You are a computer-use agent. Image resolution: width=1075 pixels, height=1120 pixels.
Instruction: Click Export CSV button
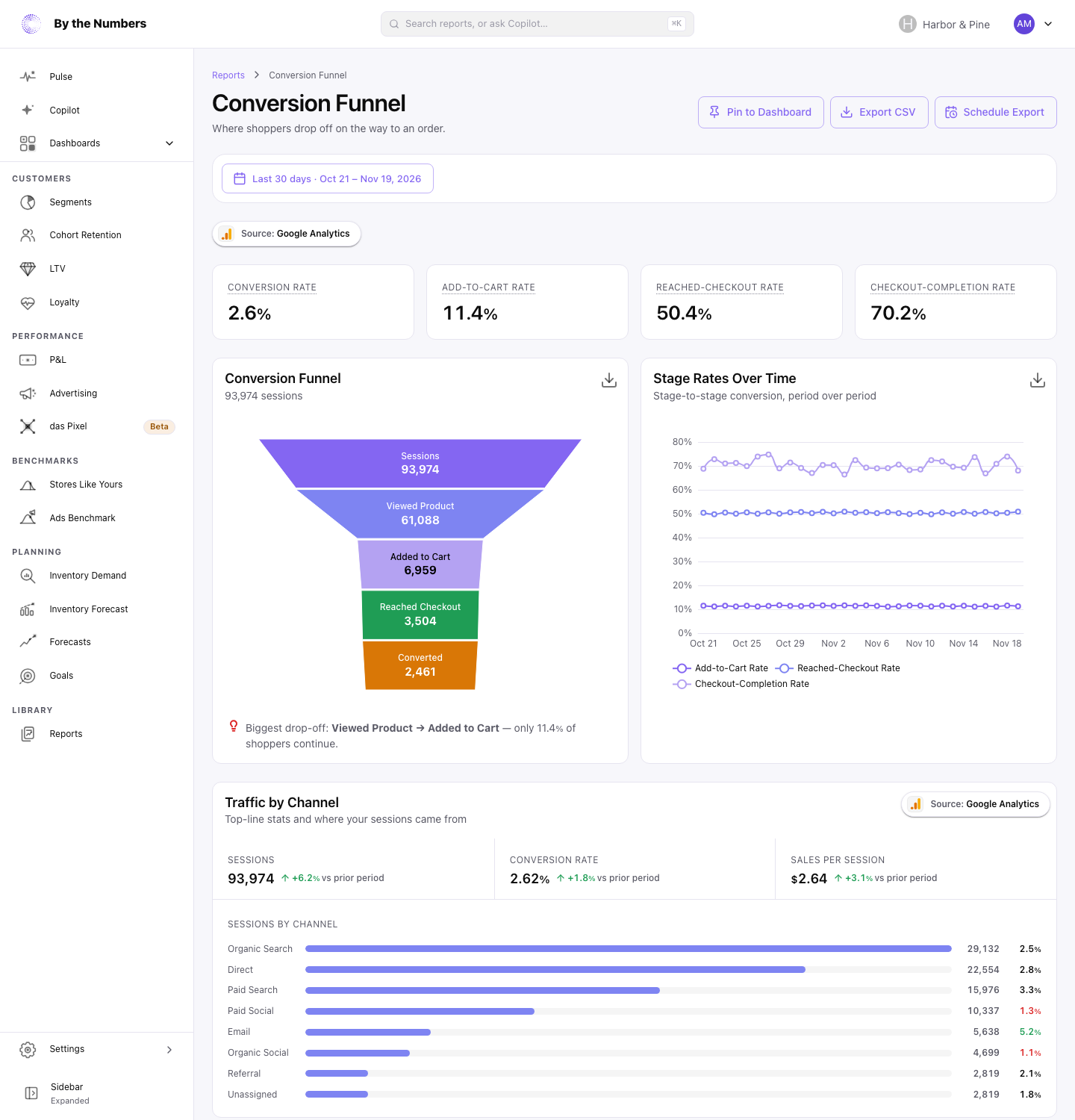[x=879, y=112]
